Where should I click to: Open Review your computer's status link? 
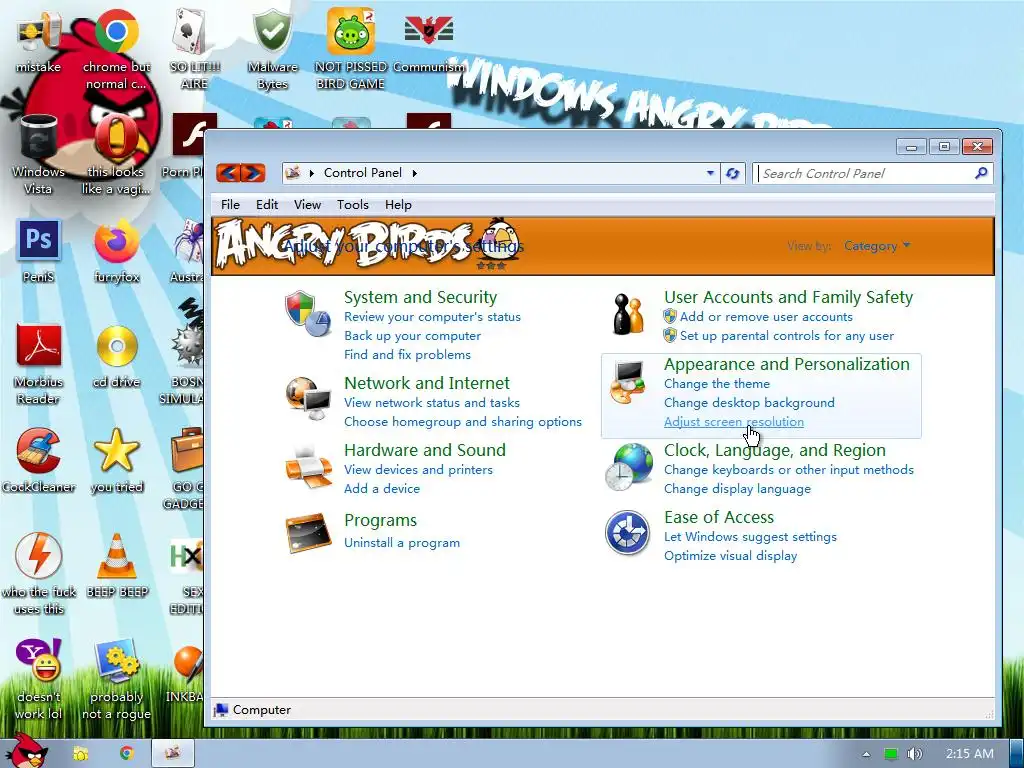[432, 317]
